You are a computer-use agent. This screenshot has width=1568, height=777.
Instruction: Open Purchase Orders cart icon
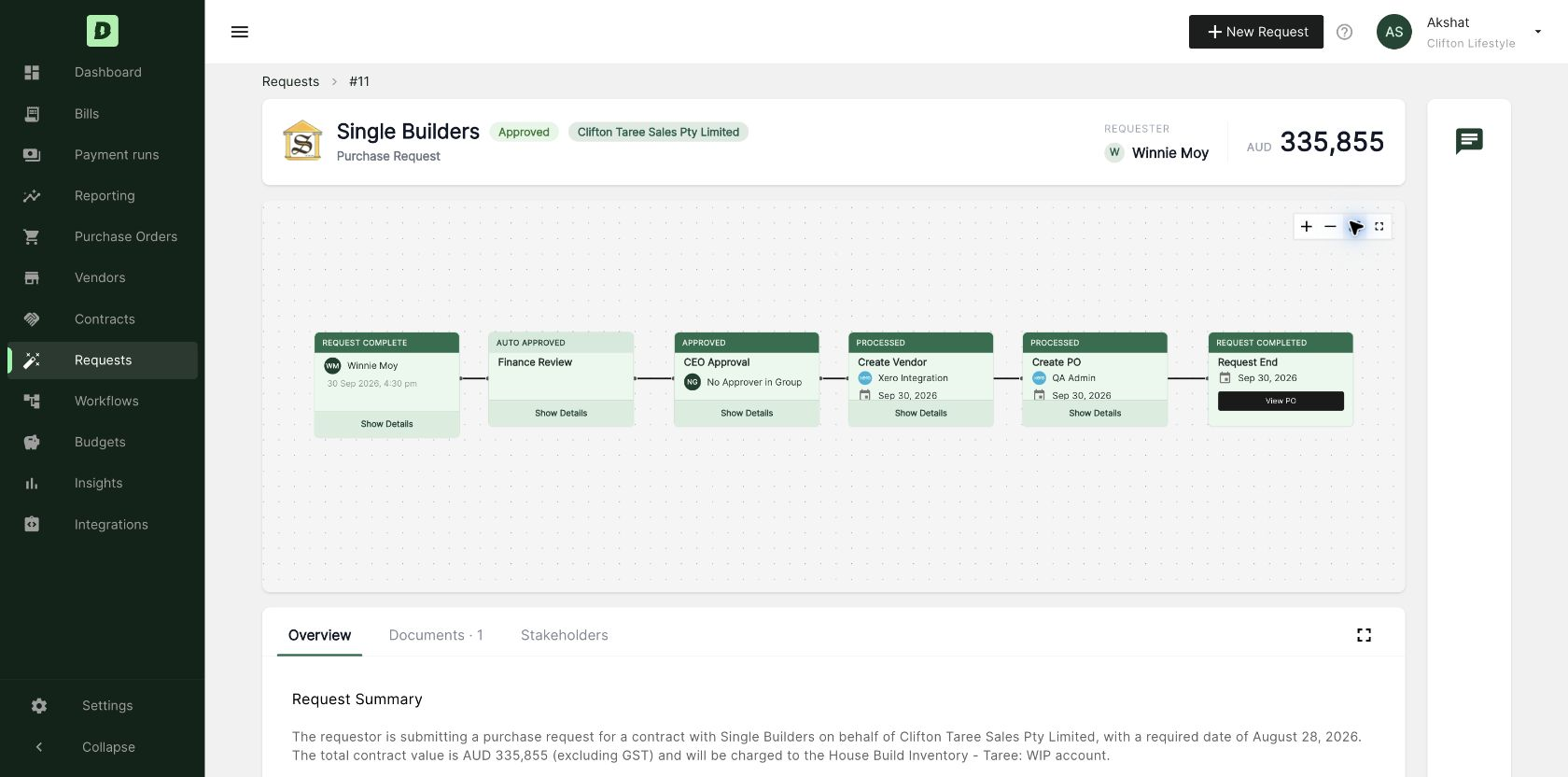click(x=32, y=237)
